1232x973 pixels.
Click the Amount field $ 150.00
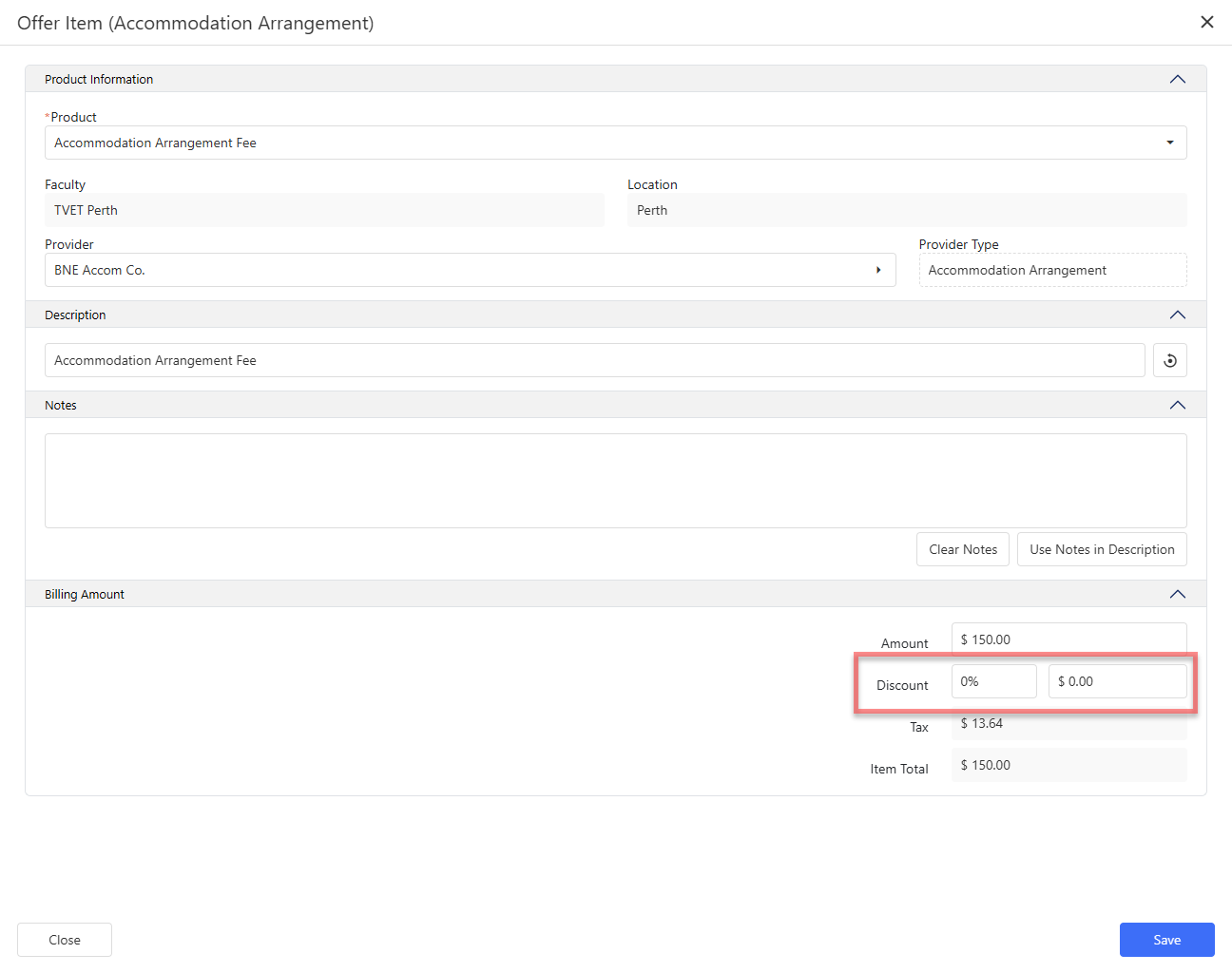1069,639
